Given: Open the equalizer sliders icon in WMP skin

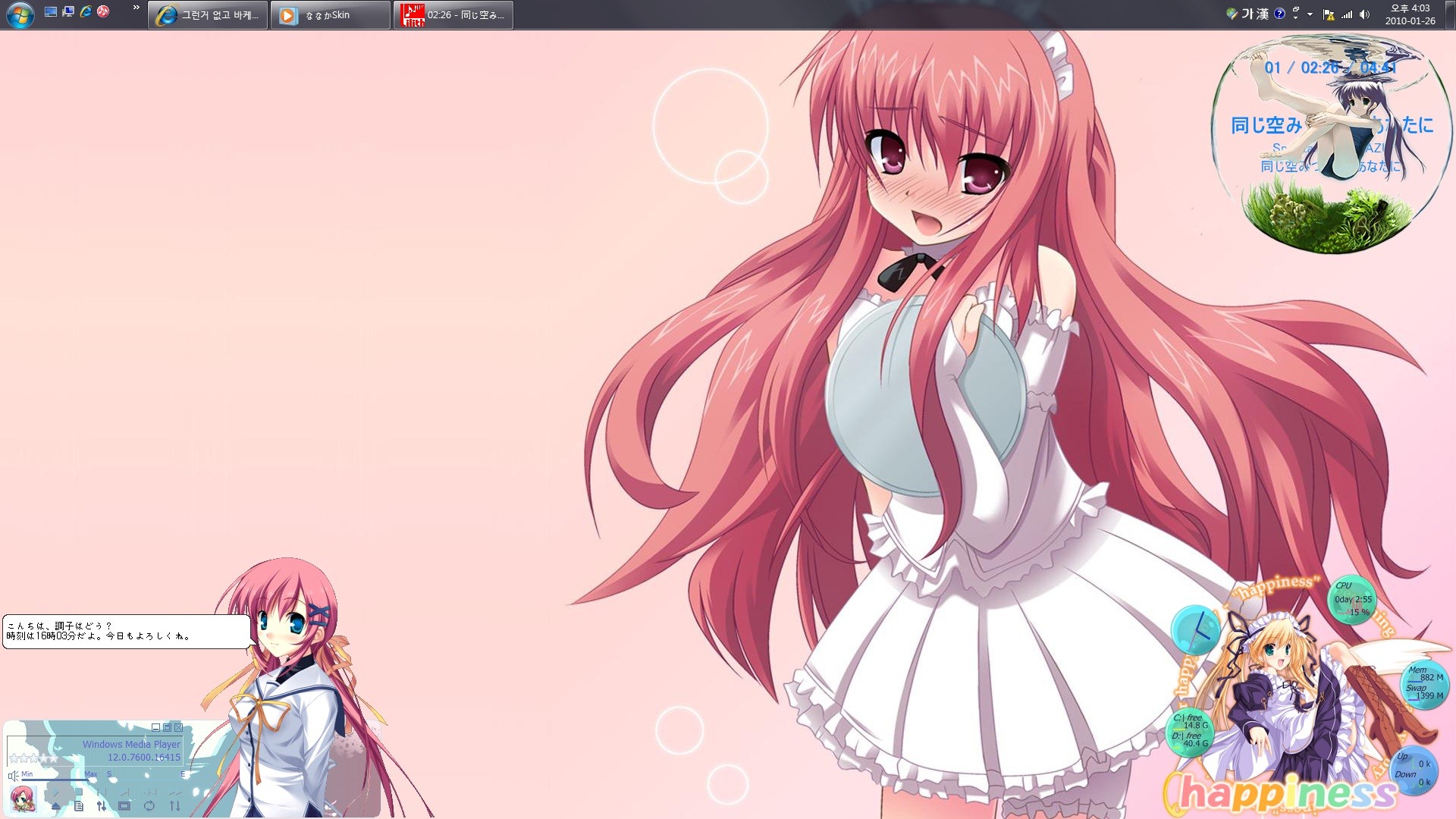Looking at the screenshot, I should click(x=102, y=806).
